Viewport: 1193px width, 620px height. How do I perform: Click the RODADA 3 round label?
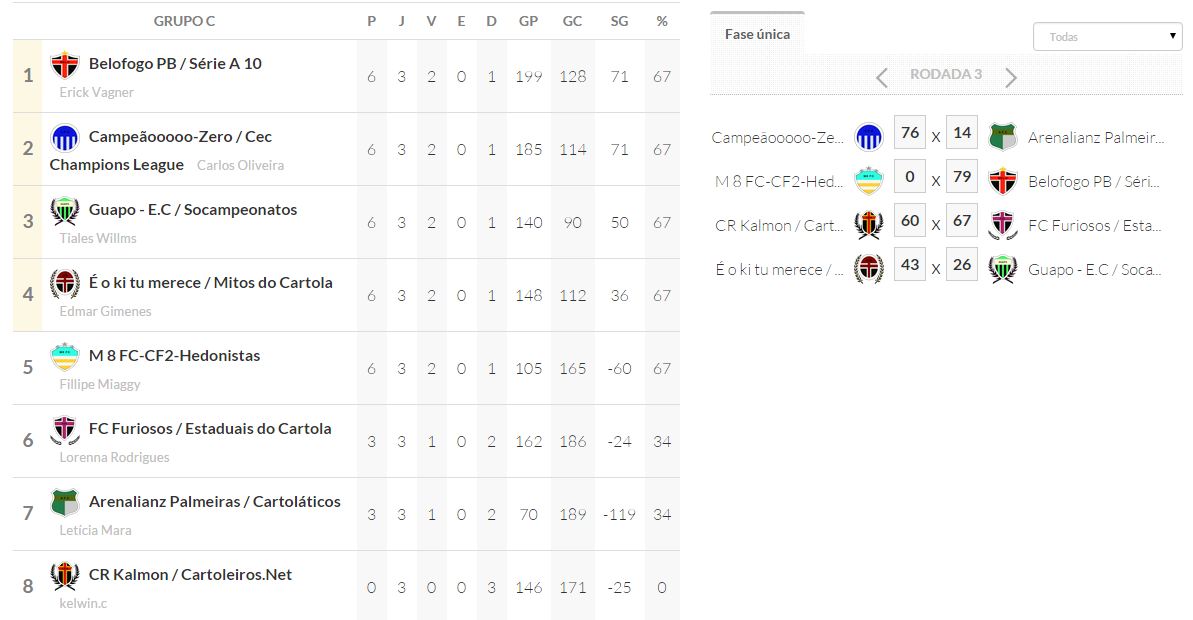[x=945, y=75]
